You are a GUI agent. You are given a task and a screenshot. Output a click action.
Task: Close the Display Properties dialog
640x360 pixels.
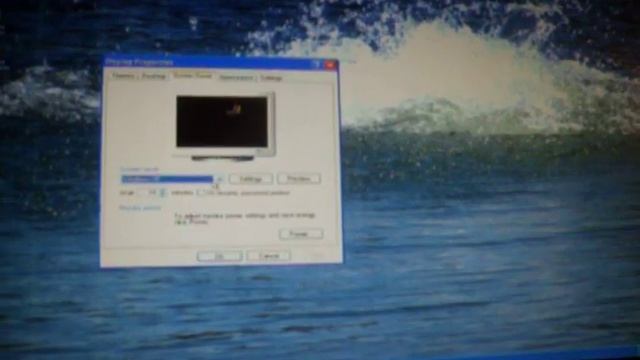click(x=330, y=64)
